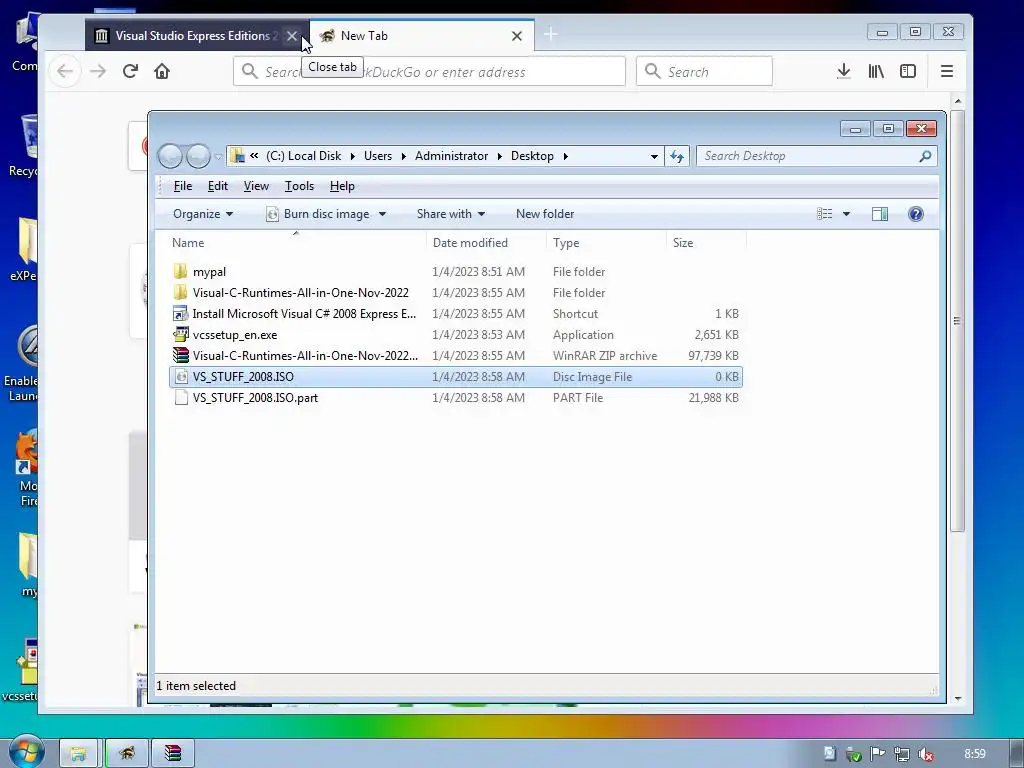Image resolution: width=1024 pixels, height=768 pixels.
Task: Open address bar history dropdown
Action: pos(654,156)
